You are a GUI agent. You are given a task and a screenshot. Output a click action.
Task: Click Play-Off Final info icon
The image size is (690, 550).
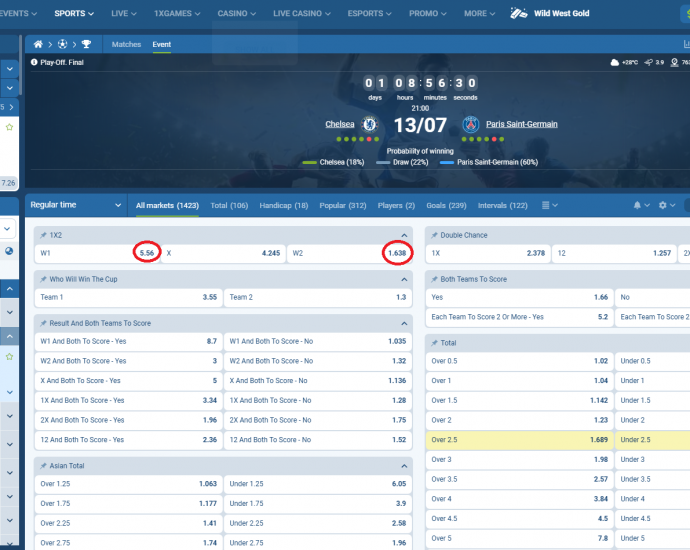tap(34, 62)
